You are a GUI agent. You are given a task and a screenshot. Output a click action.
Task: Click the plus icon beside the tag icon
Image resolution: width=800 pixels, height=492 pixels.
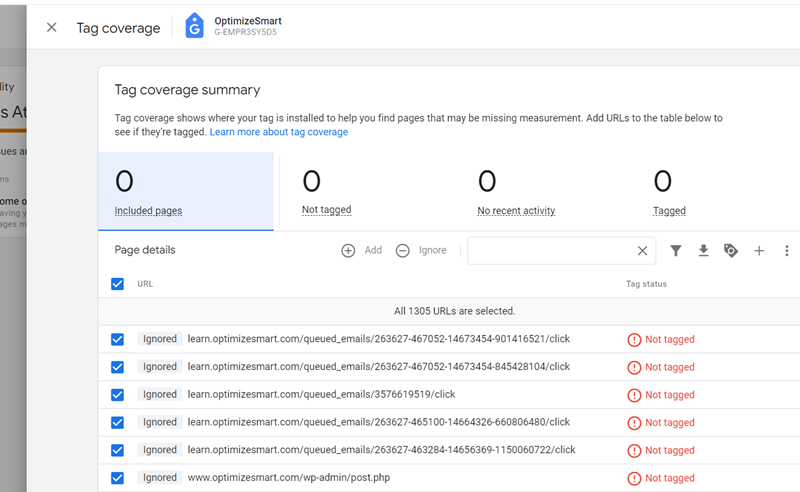pos(759,251)
